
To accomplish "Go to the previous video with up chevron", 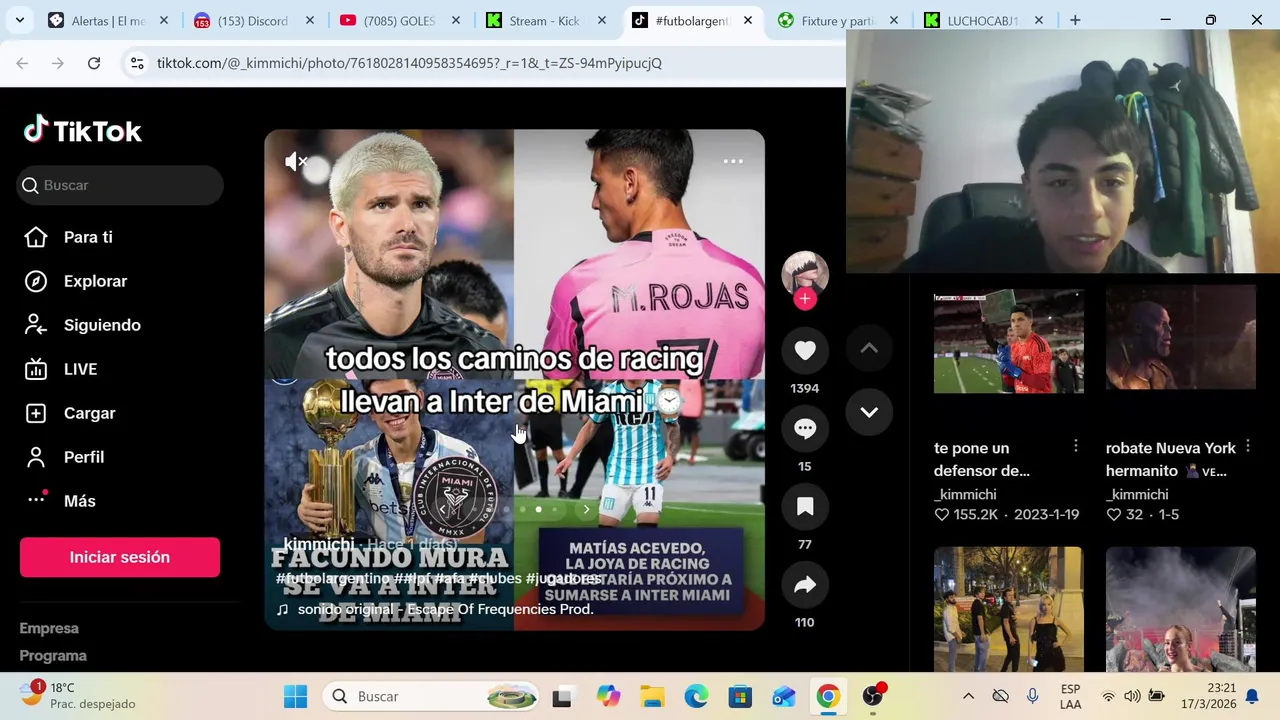I will pyautogui.click(x=869, y=348).
